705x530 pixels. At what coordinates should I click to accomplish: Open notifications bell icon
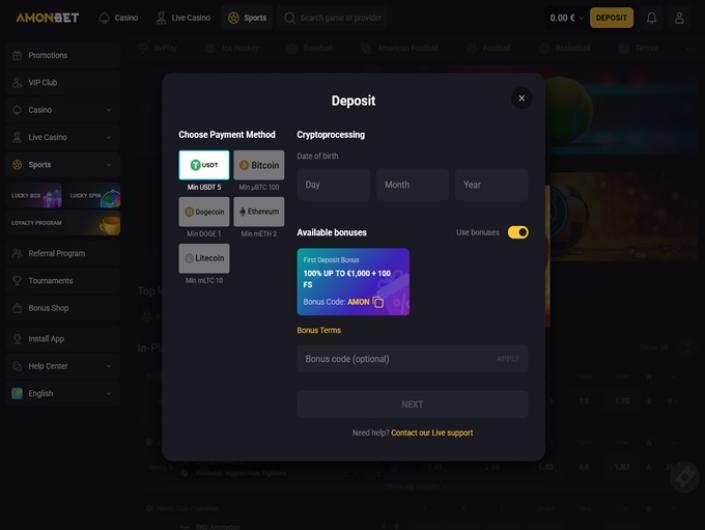pyautogui.click(x=651, y=18)
